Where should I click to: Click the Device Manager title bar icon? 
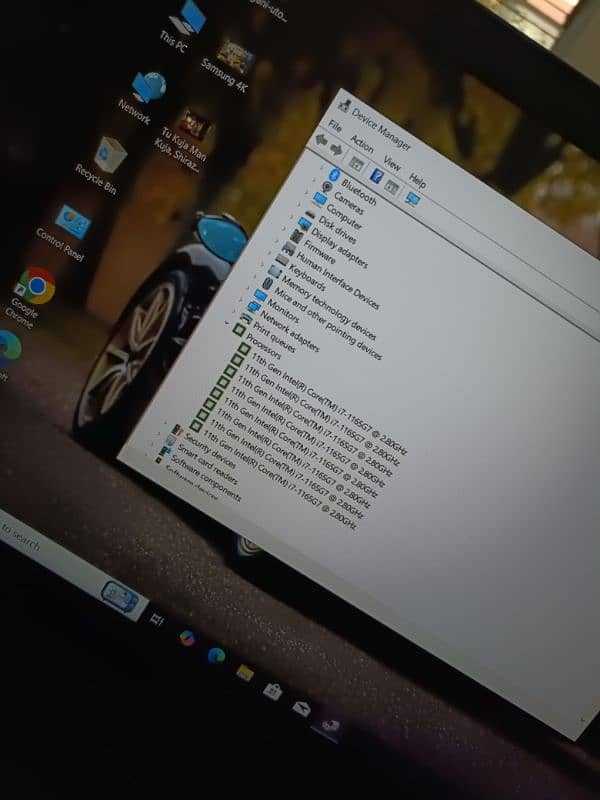(x=344, y=106)
